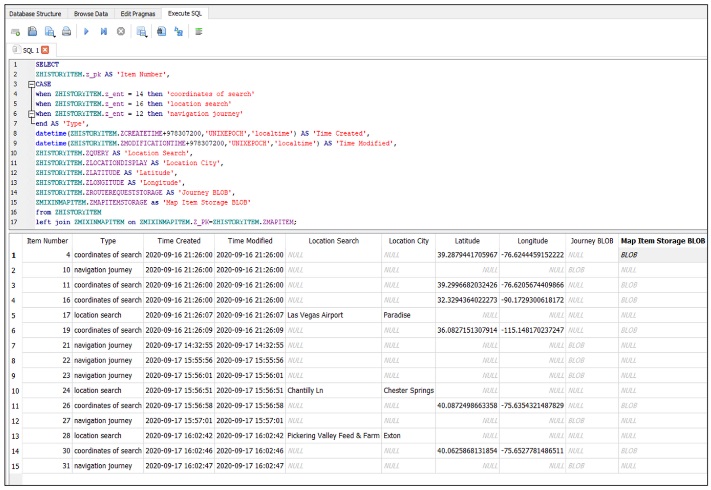711x490 pixels.
Task: Toggle comment block in the editor toolbar
Action: [x=199, y=31]
